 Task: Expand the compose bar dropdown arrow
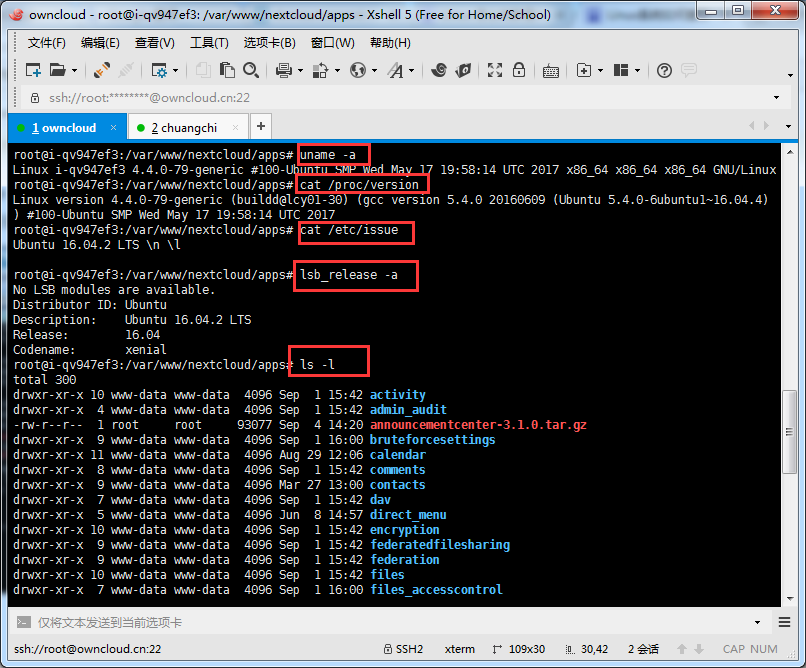coord(757,623)
